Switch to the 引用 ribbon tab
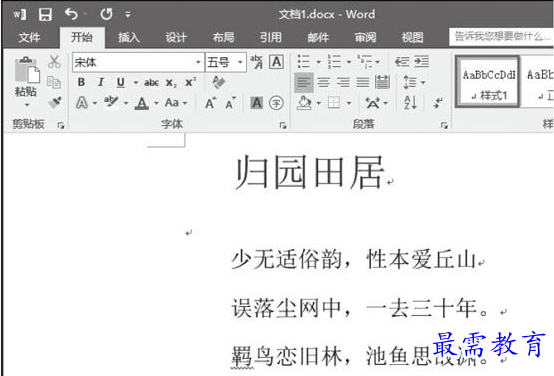This screenshot has height=376, width=554. [271, 37]
